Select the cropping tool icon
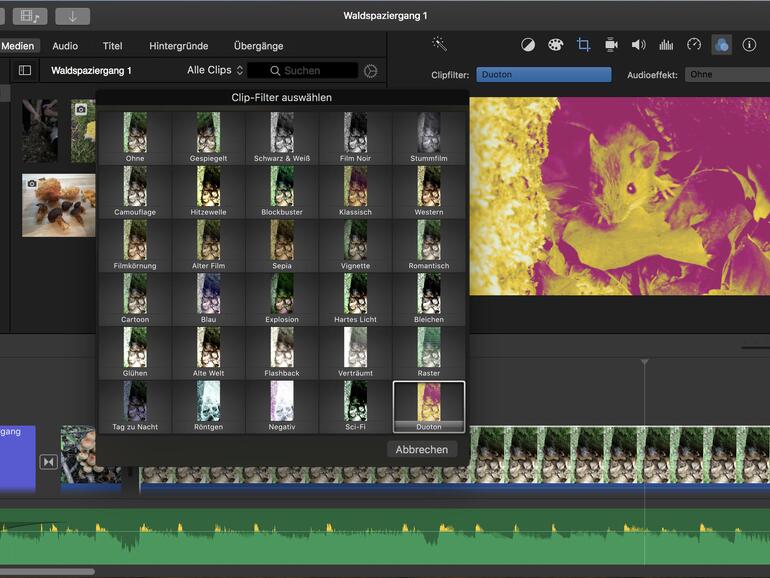The image size is (770, 578). click(583, 45)
